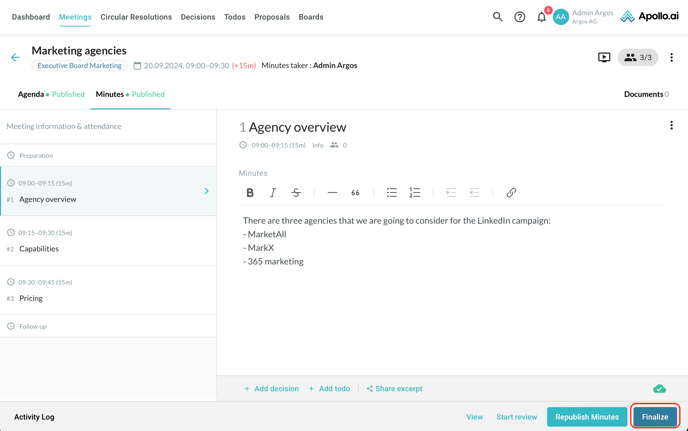Insert a bulleted list
688x431 pixels.
point(392,193)
